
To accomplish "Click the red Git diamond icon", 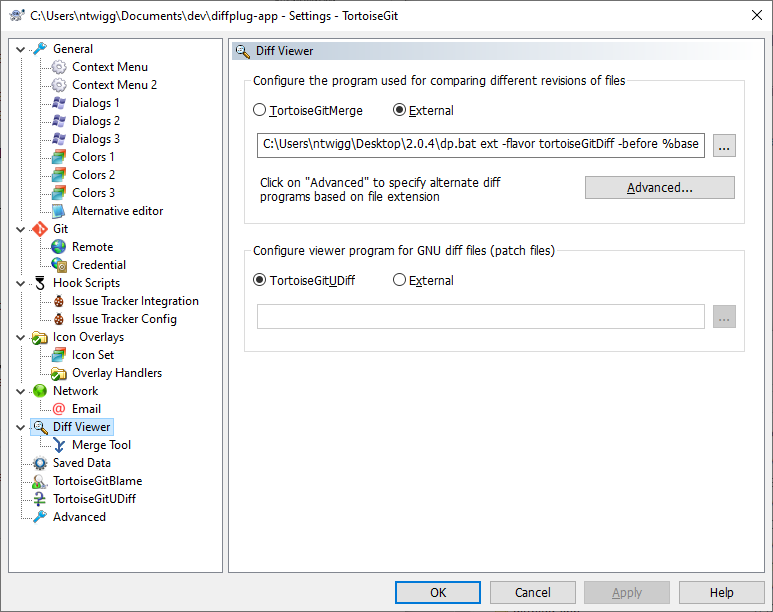I will (x=40, y=229).
